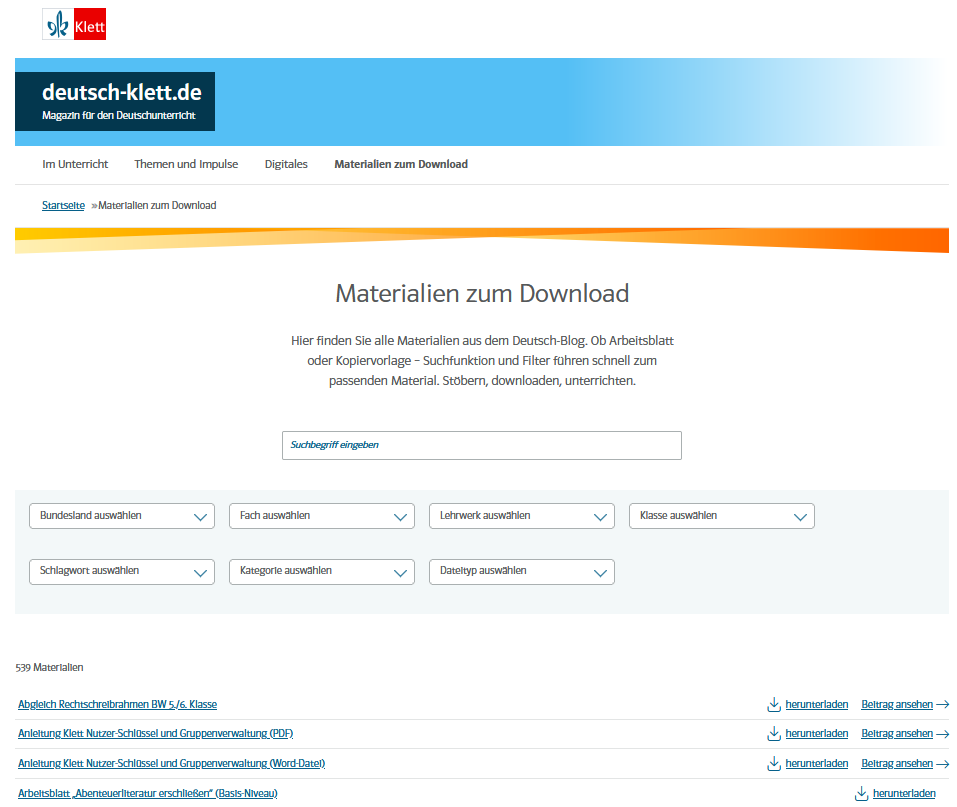Expand the Schlagwort auswählen dropdown
This screenshot has height=807, width=957.
pos(122,571)
